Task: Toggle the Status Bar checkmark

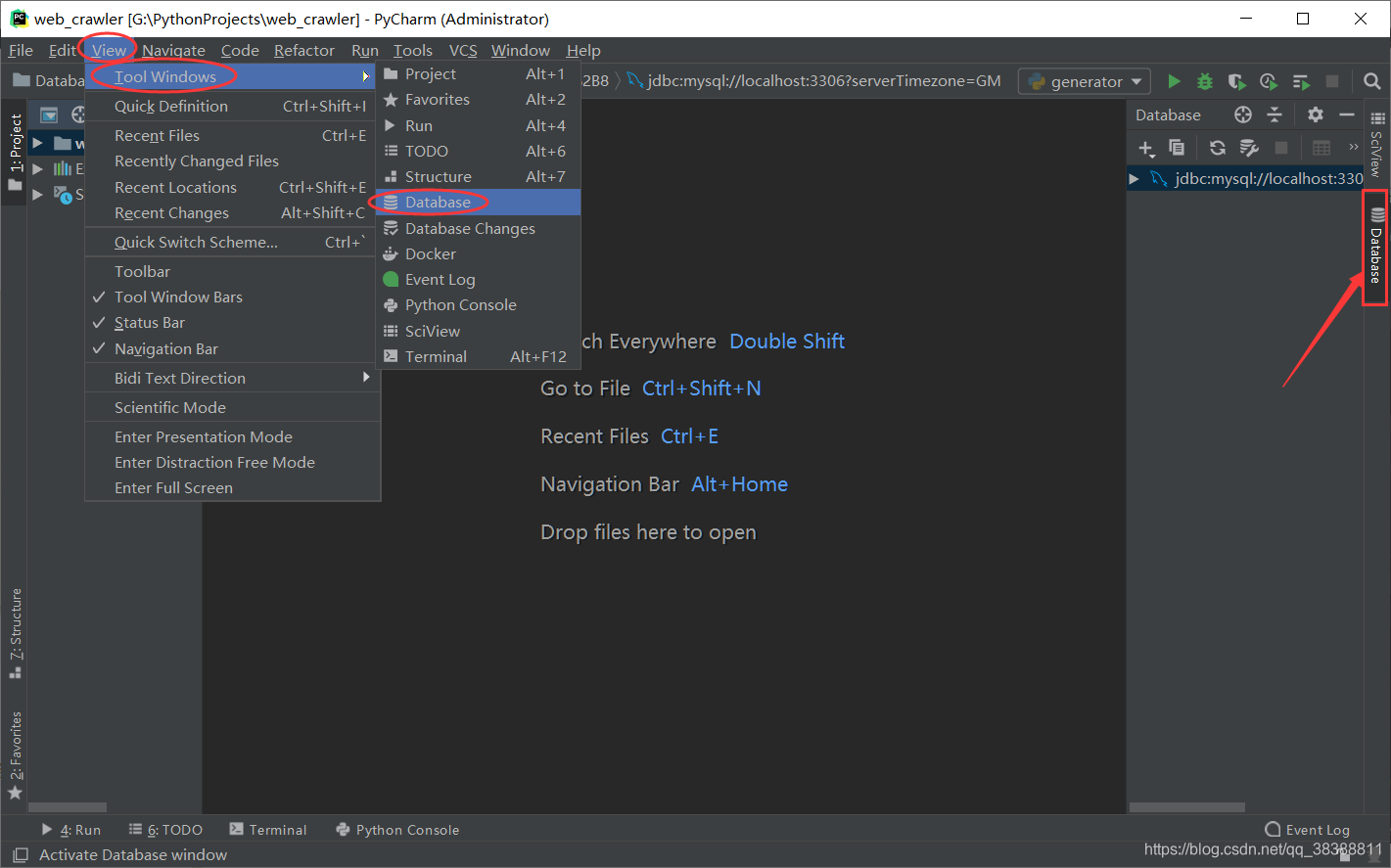Action: (233, 322)
